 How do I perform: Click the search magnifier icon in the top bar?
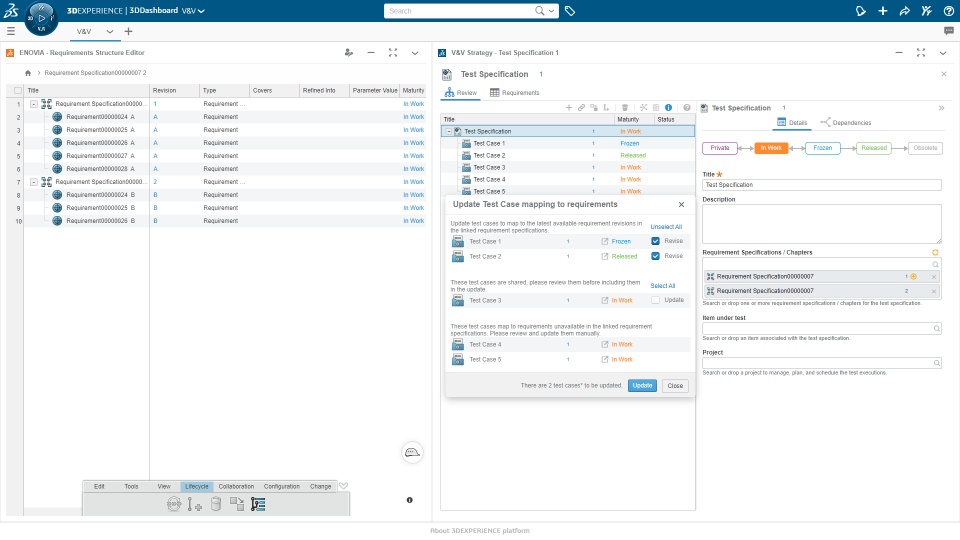click(x=539, y=10)
